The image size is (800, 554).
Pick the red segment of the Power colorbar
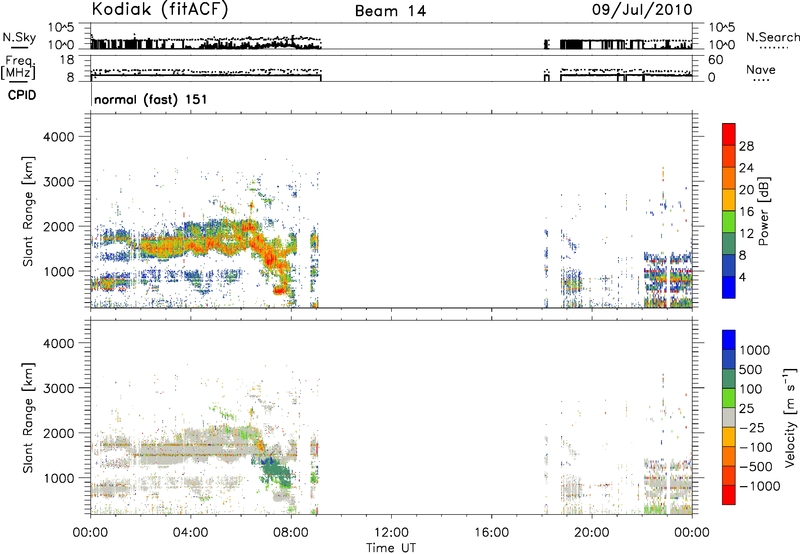point(729,135)
